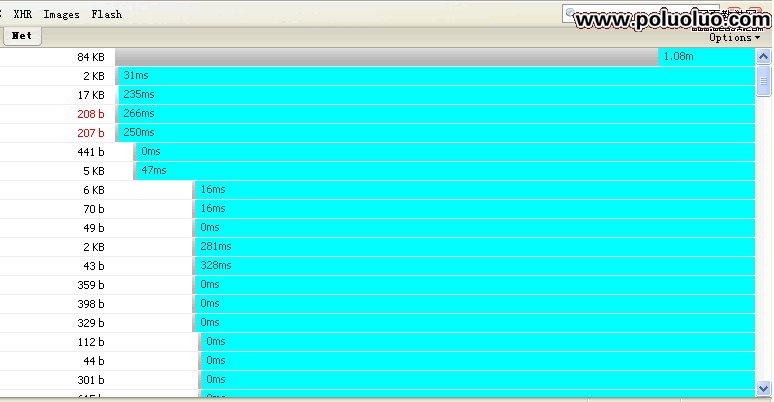Click the 281ms timeline bar
Viewport: 774px width, 402px height.
pyautogui.click(x=474, y=247)
